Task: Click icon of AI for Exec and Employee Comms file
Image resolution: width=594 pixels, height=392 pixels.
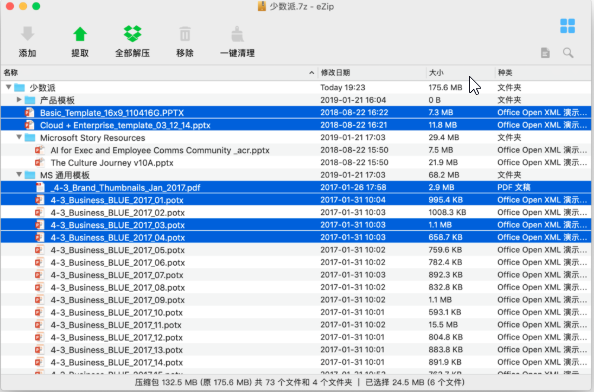Action: click(x=40, y=150)
